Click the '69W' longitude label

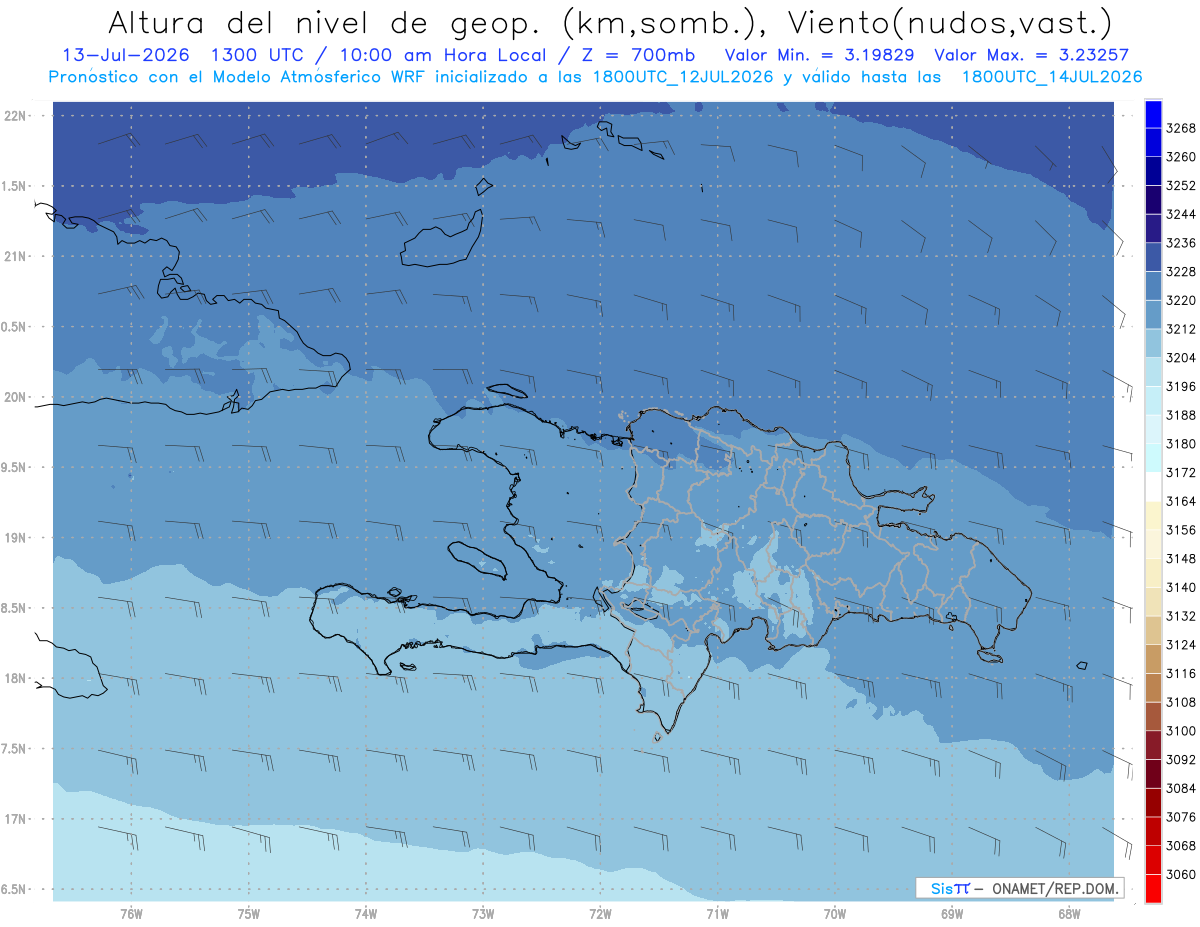coord(951,914)
